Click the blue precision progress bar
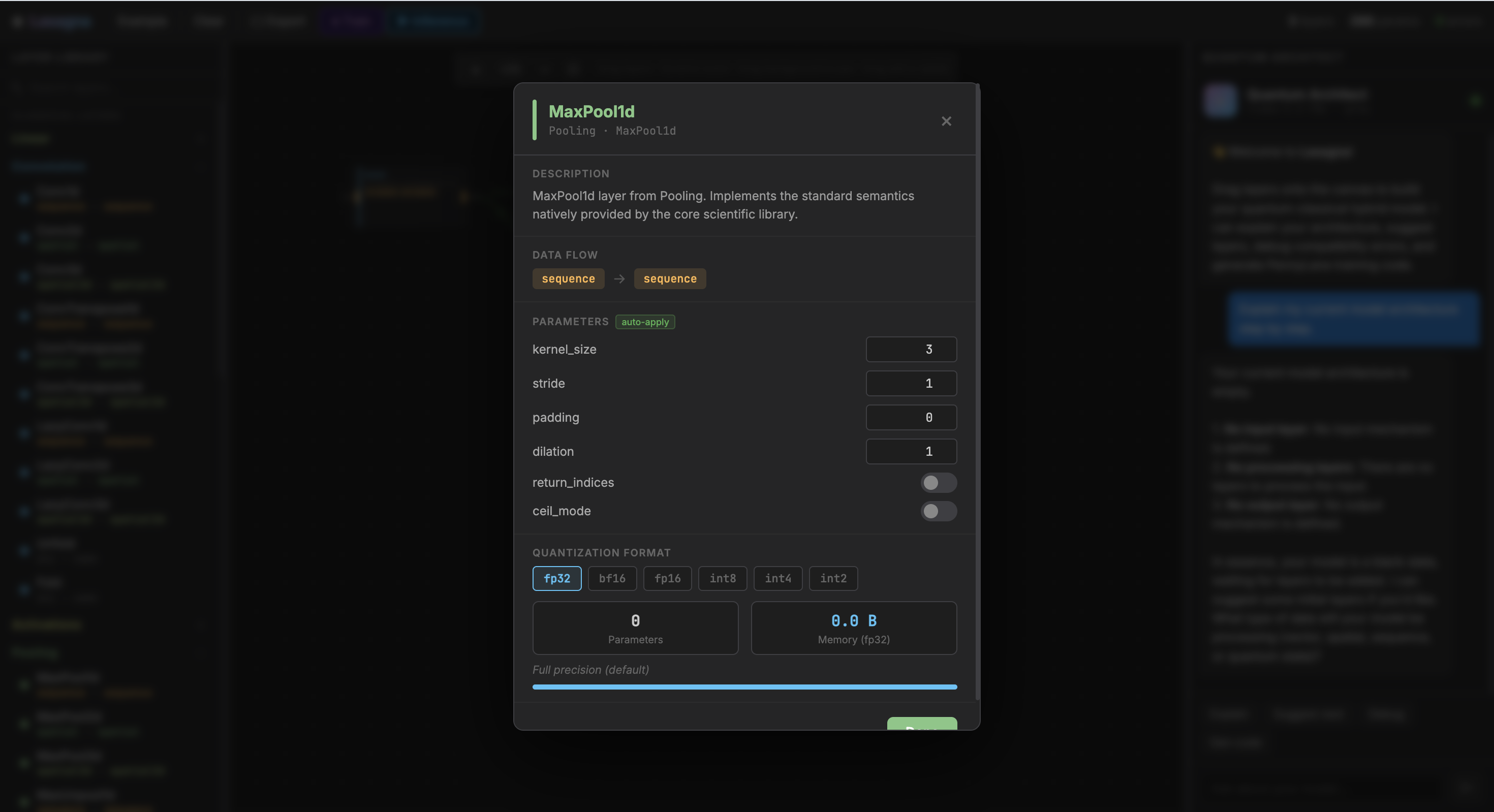 tap(744, 686)
